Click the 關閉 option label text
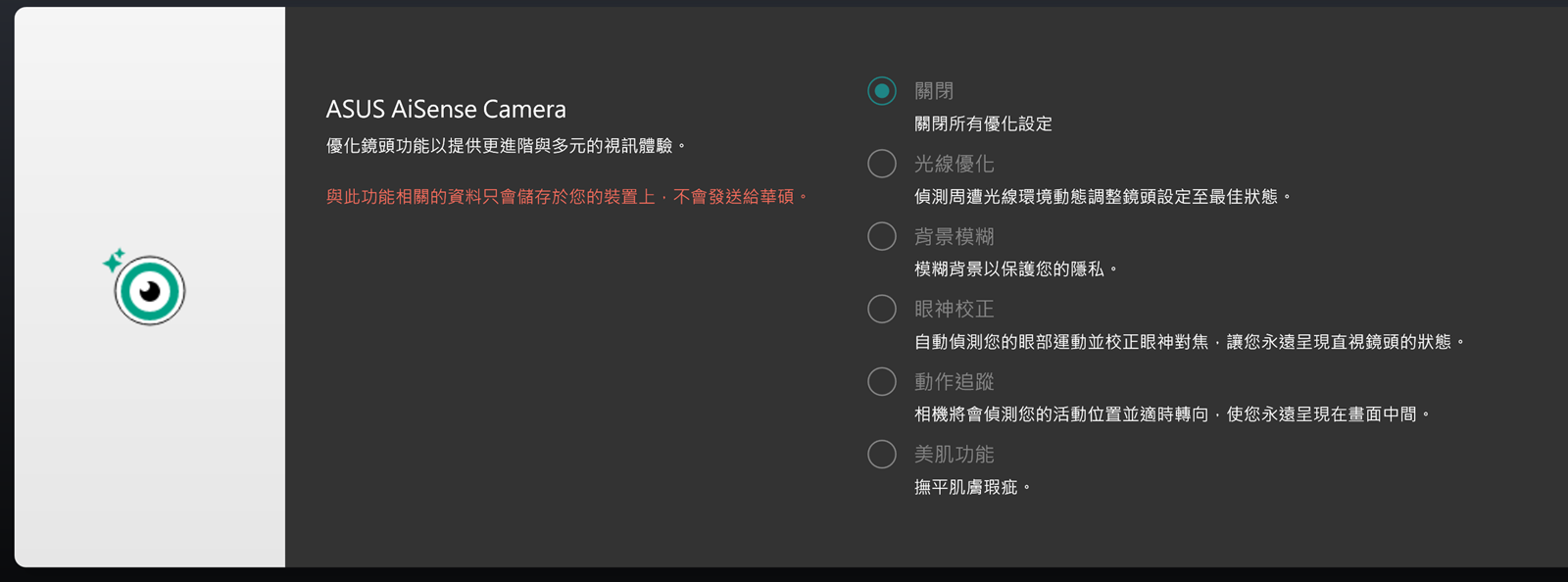Image resolution: width=1568 pixels, height=582 pixels. coord(934,91)
